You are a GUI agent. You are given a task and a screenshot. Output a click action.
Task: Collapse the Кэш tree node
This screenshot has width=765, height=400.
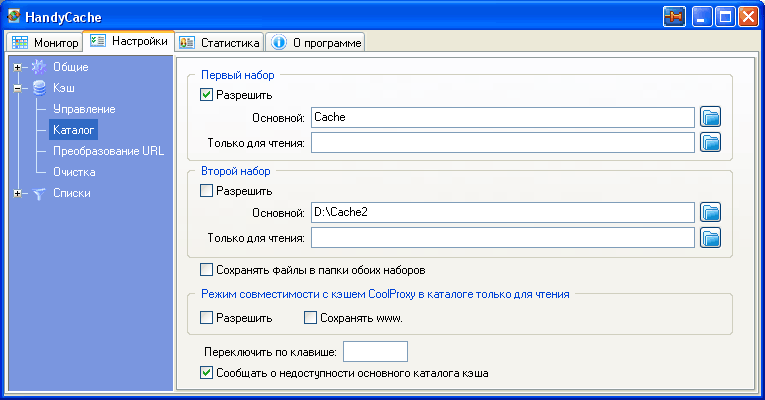tap(17, 88)
